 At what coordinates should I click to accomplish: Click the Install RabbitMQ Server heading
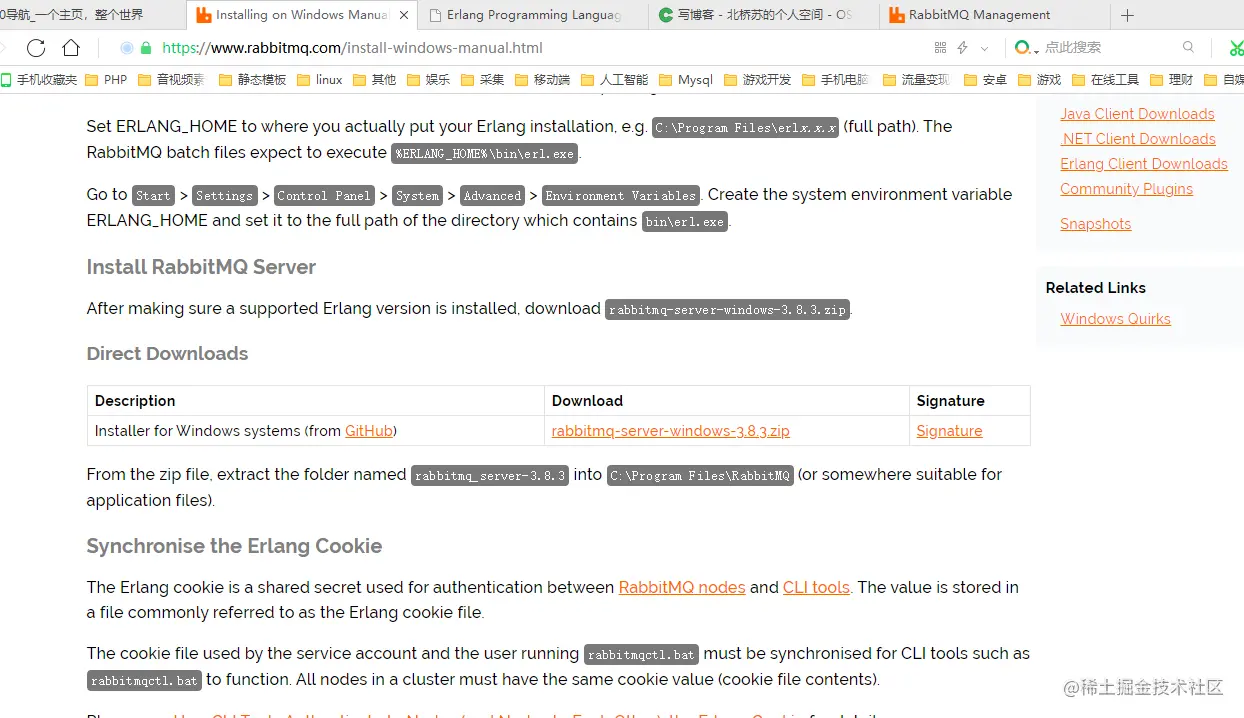coord(201,267)
